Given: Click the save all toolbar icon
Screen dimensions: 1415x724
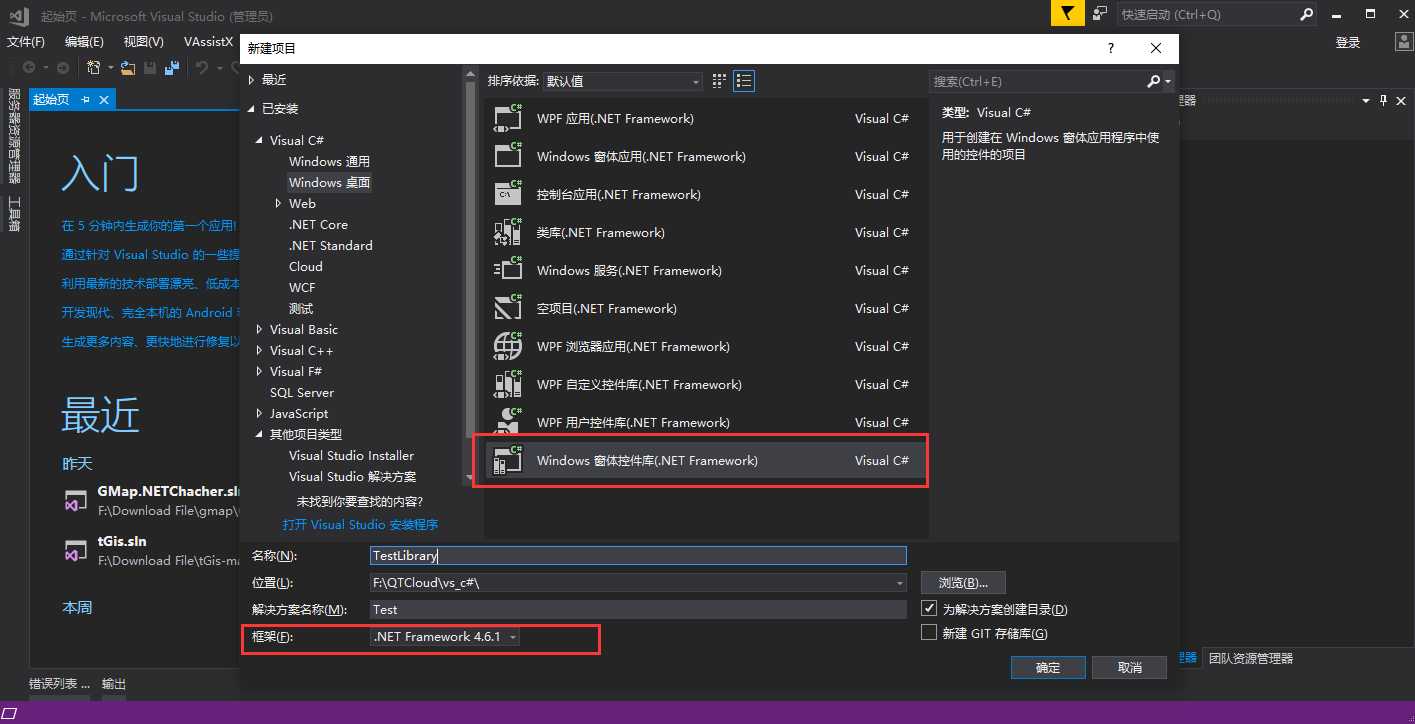Looking at the screenshot, I should click(172, 67).
